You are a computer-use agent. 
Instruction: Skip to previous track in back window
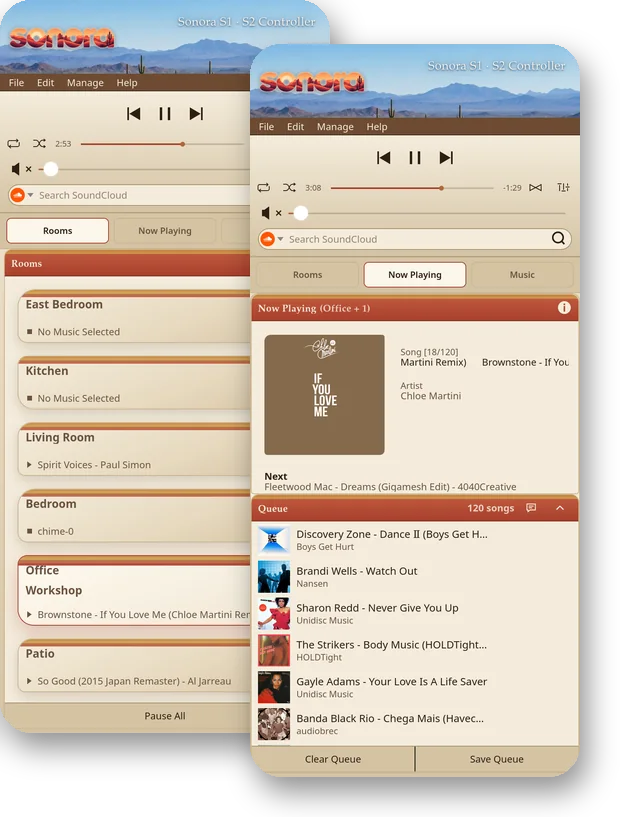(x=133, y=114)
